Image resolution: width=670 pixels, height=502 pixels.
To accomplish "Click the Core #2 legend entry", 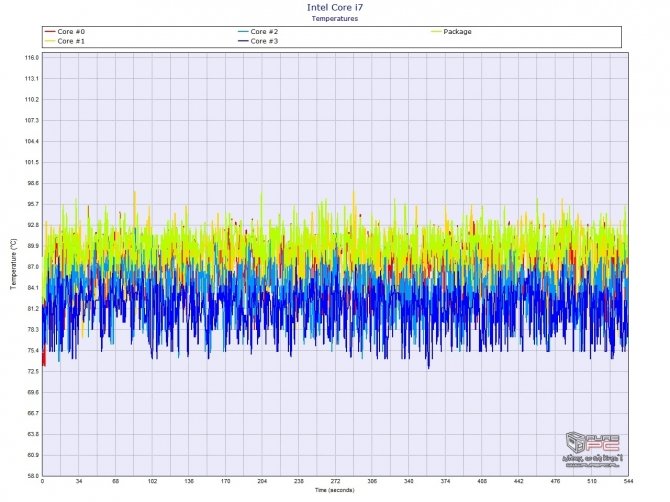I will point(258,32).
